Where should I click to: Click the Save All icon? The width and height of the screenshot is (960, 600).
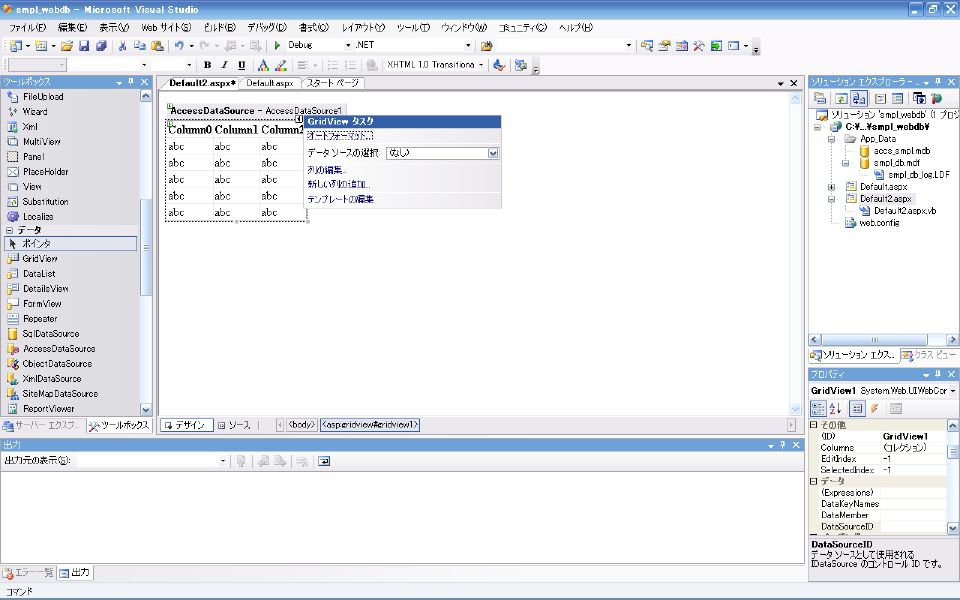point(101,46)
